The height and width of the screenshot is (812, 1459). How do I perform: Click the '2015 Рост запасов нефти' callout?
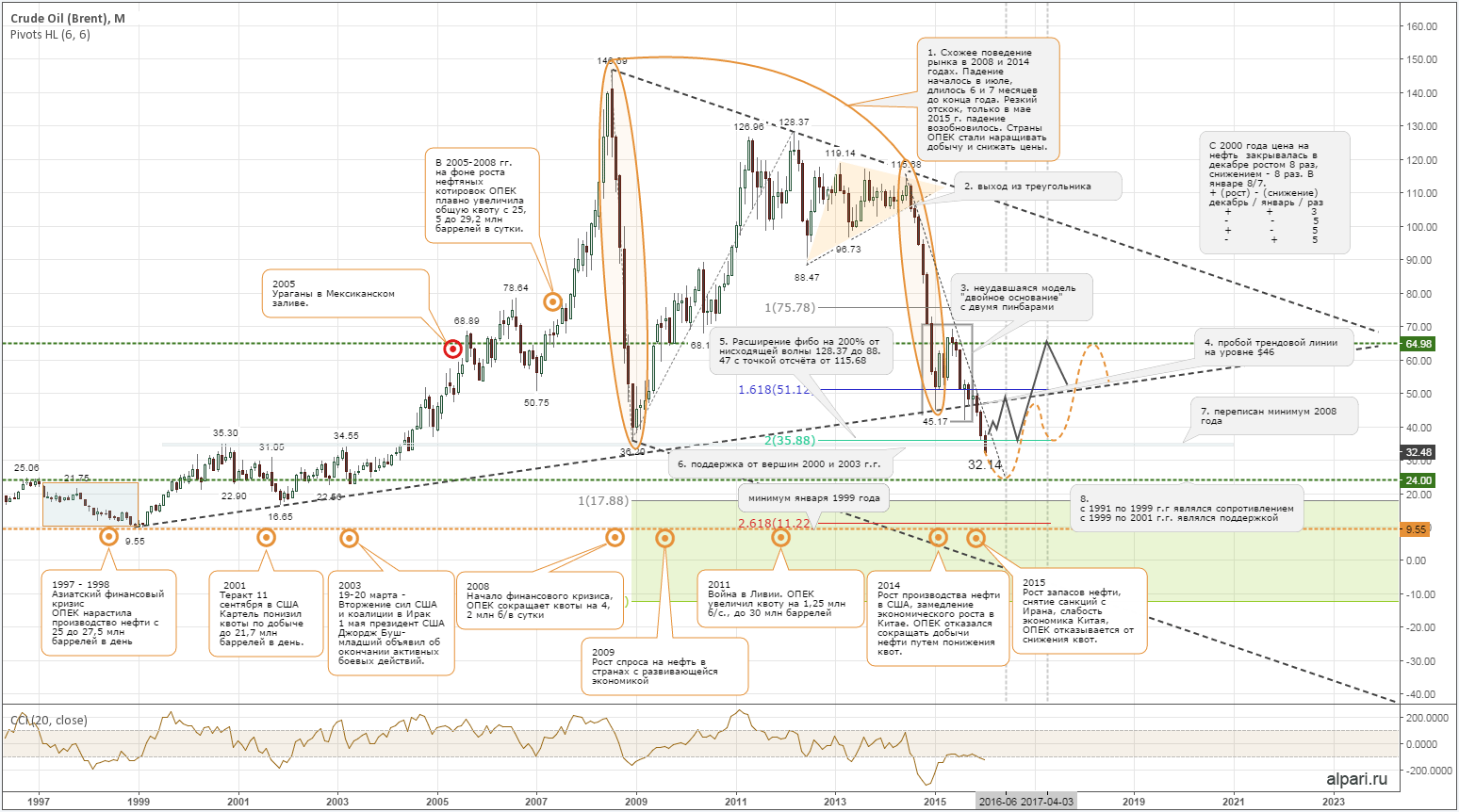coord(1079,610)
